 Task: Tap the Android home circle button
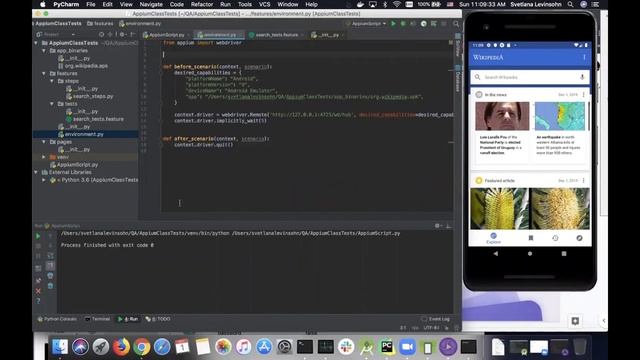(x=530, y=253)
